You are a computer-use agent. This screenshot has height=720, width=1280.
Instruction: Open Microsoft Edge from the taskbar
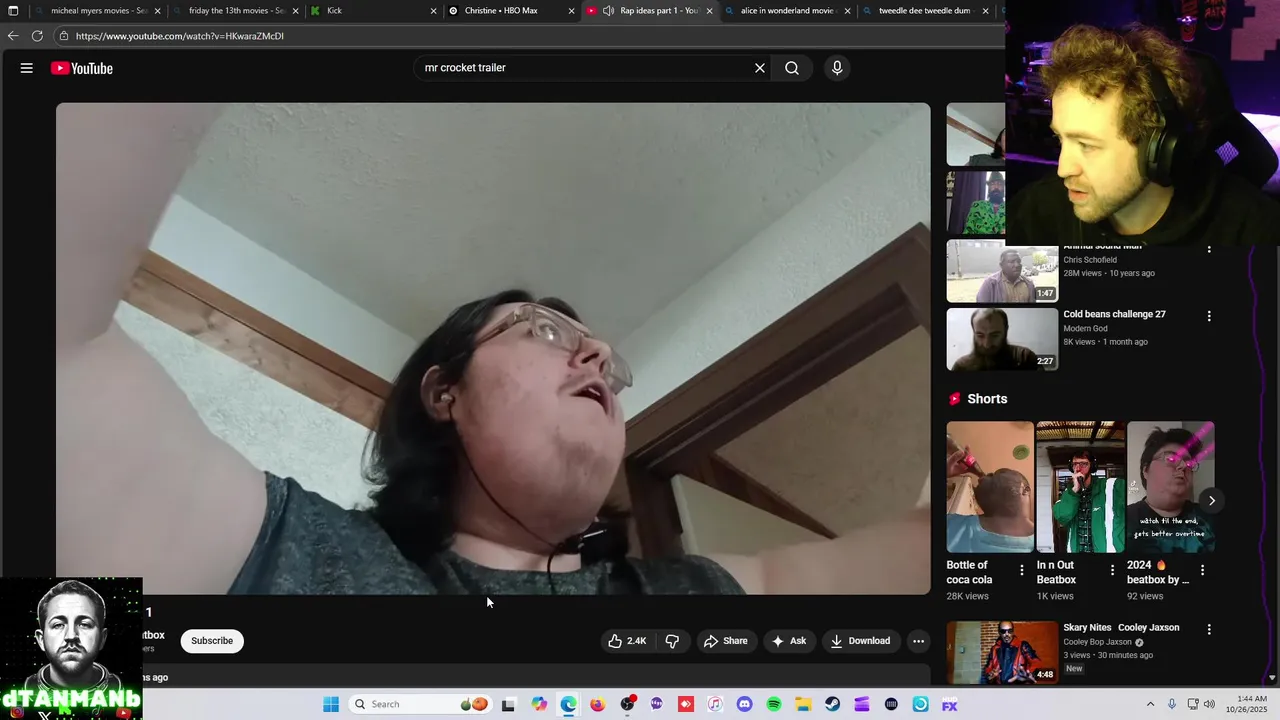568,704
